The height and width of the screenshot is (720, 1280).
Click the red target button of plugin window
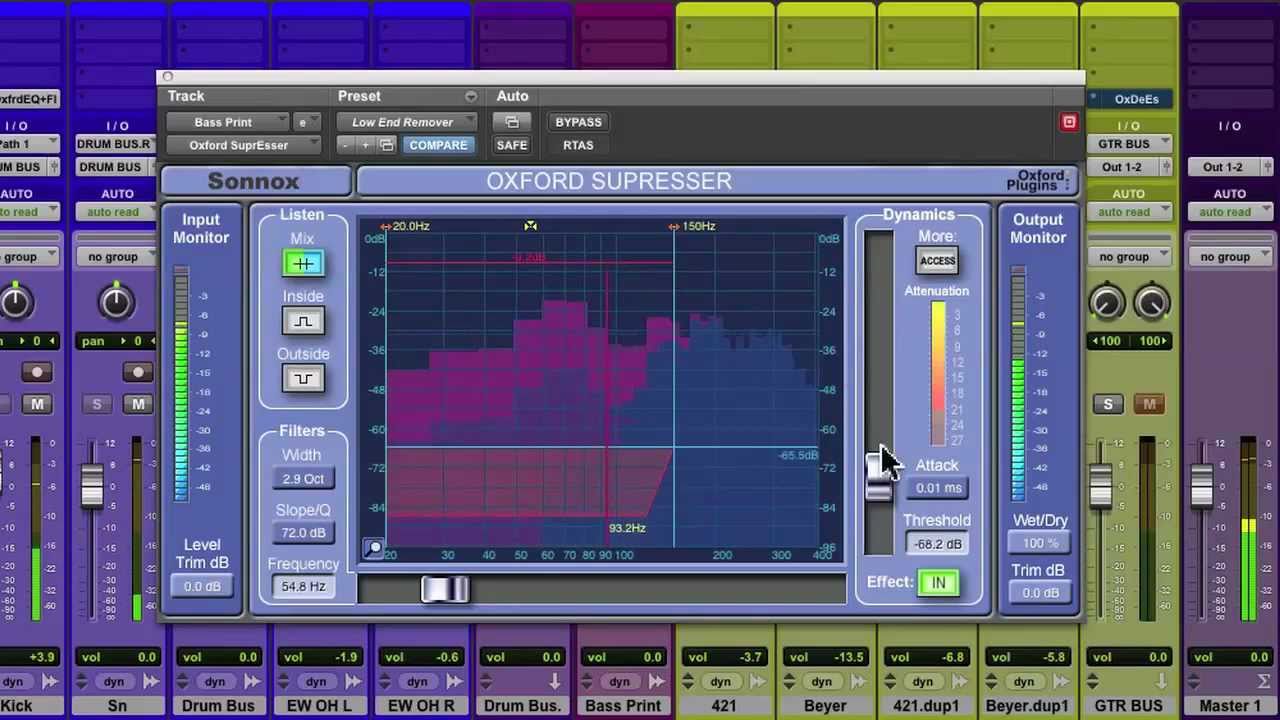point(1069,122)
